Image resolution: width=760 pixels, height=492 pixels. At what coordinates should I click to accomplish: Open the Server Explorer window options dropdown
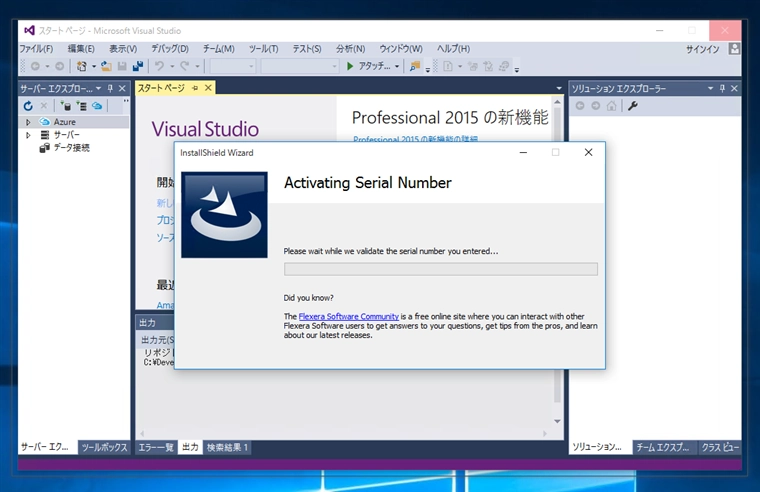[x=98, y=88]
